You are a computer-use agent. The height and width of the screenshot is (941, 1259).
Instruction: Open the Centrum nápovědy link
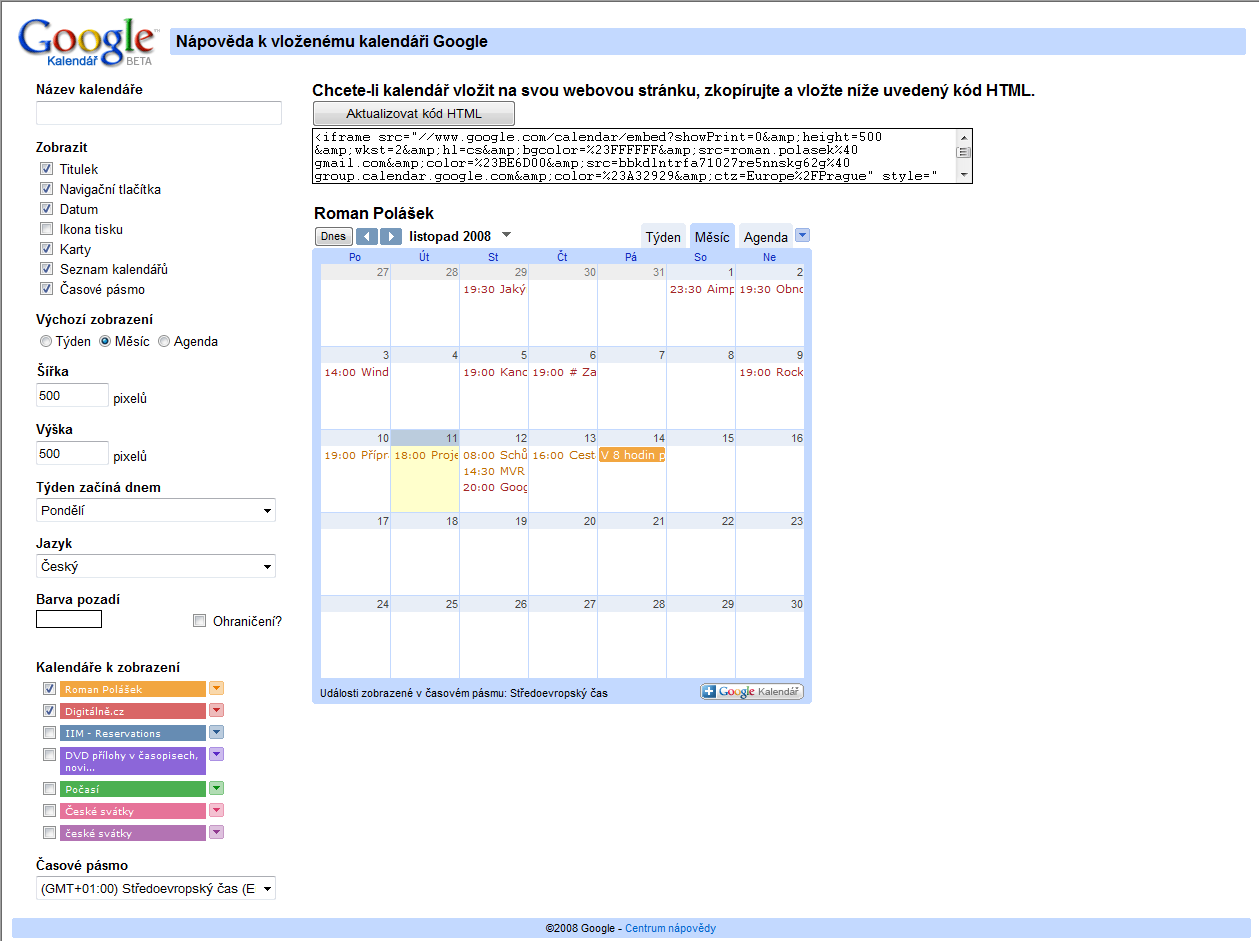tap(671, 929)
